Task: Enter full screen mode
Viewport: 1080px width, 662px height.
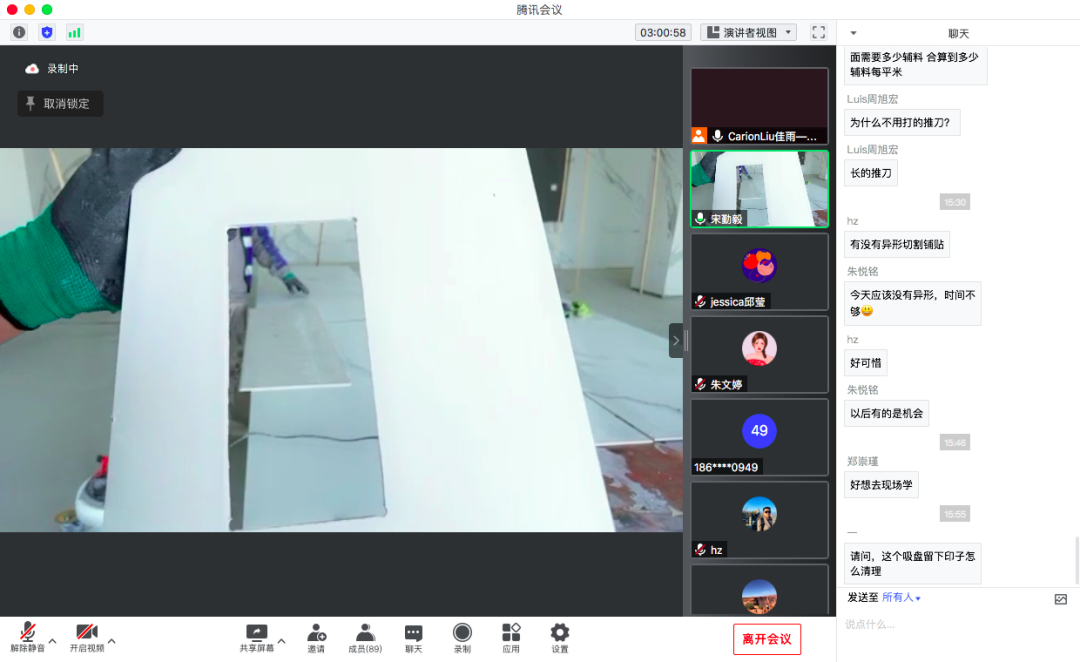Action: [818, 32]
